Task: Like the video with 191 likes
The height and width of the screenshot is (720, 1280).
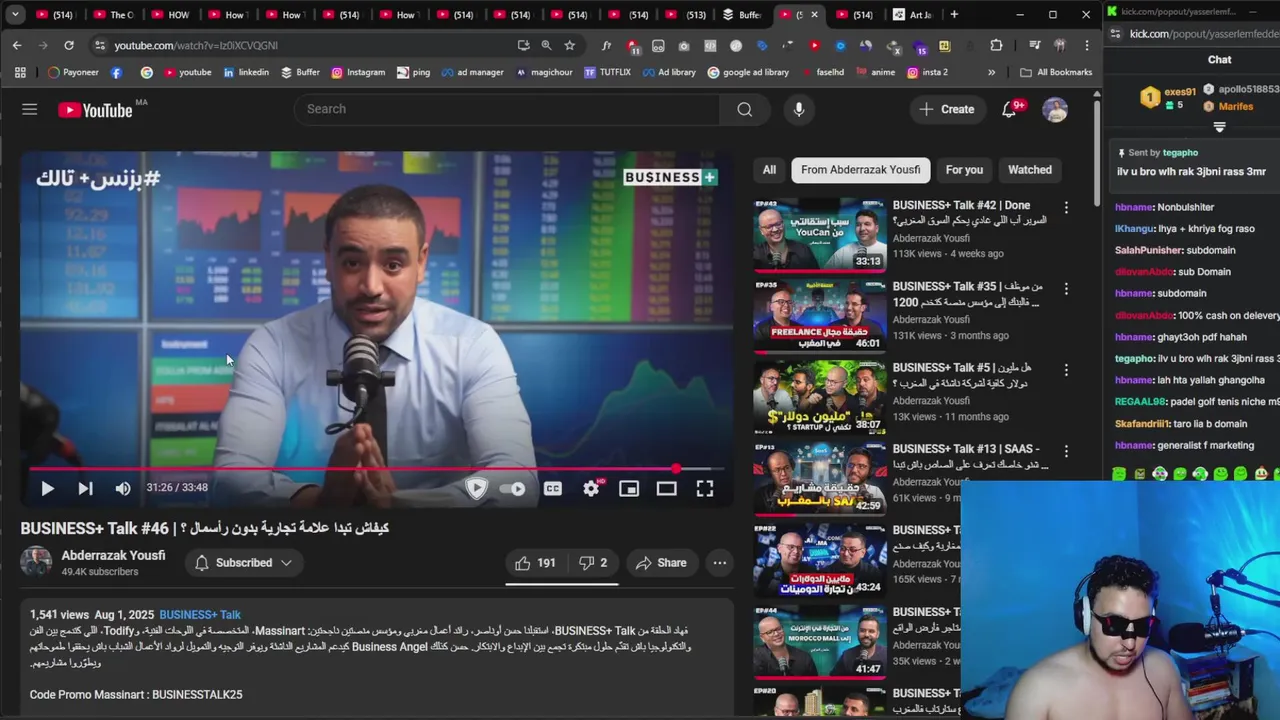Action: pos(535,563)
